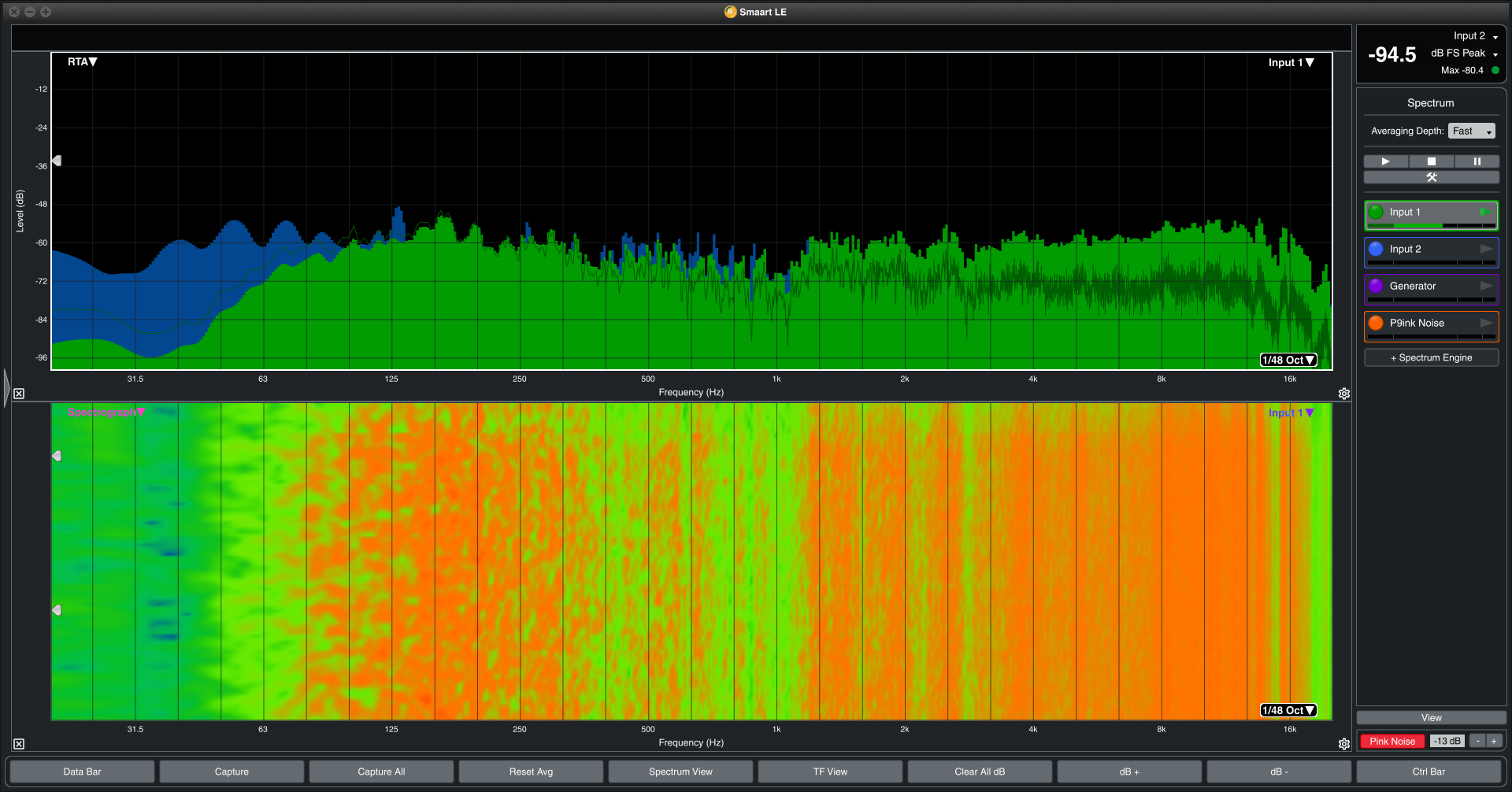Switch to TF View

[x=830, y=772]
